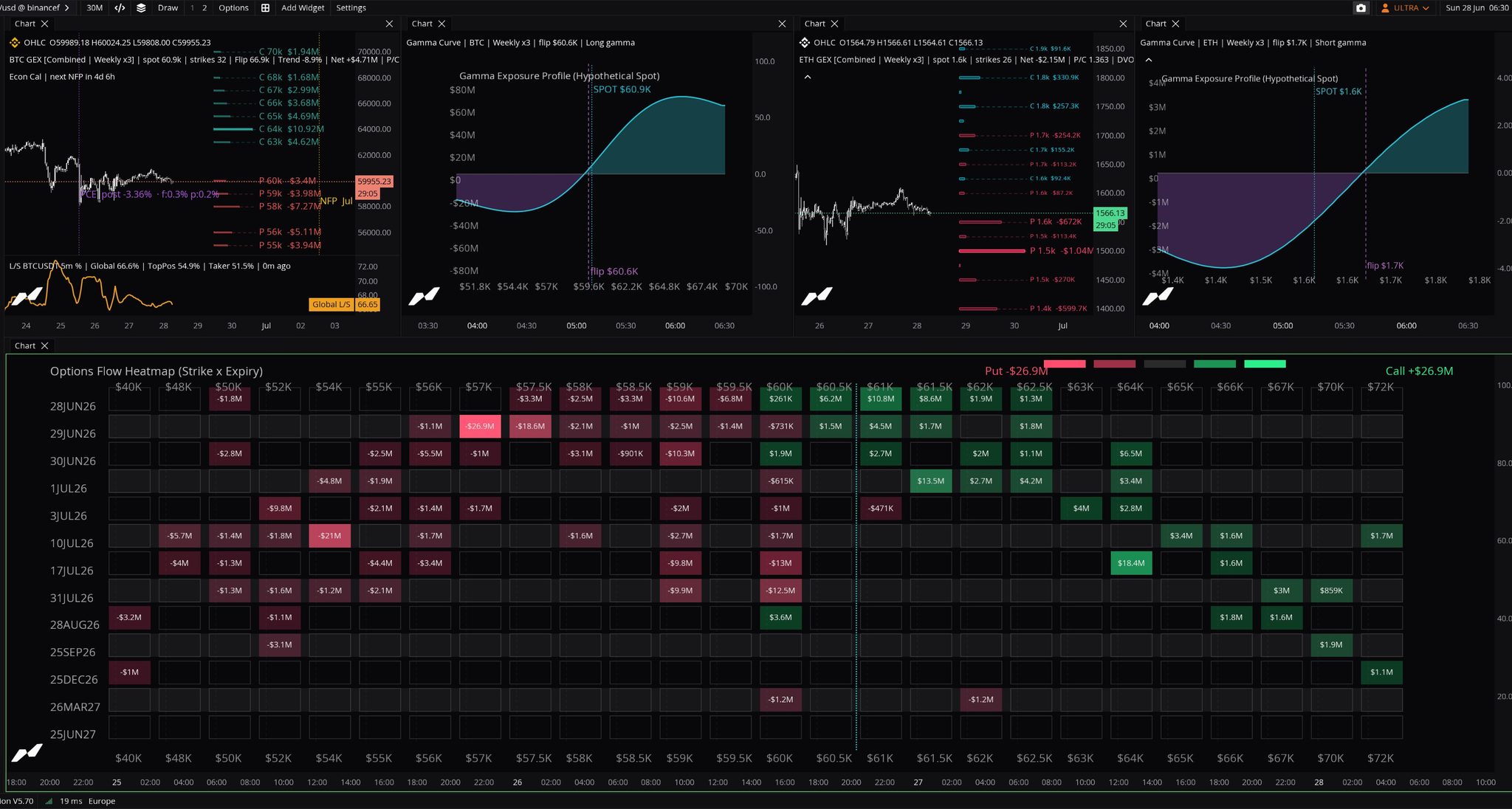Switch to layout page 2

pyautogui.click(x=205, y=7)
